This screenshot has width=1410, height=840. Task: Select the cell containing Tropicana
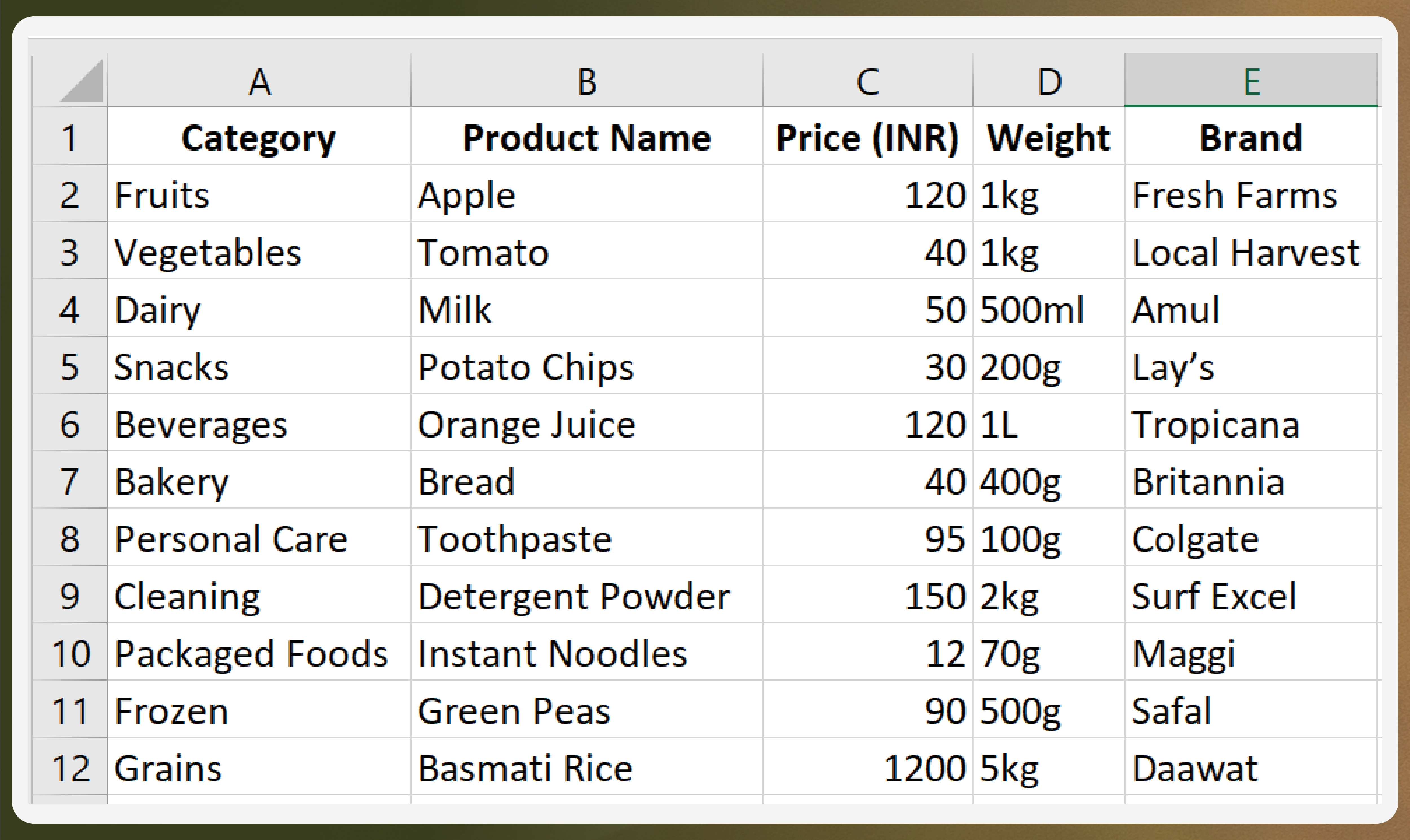point(1251,424)
